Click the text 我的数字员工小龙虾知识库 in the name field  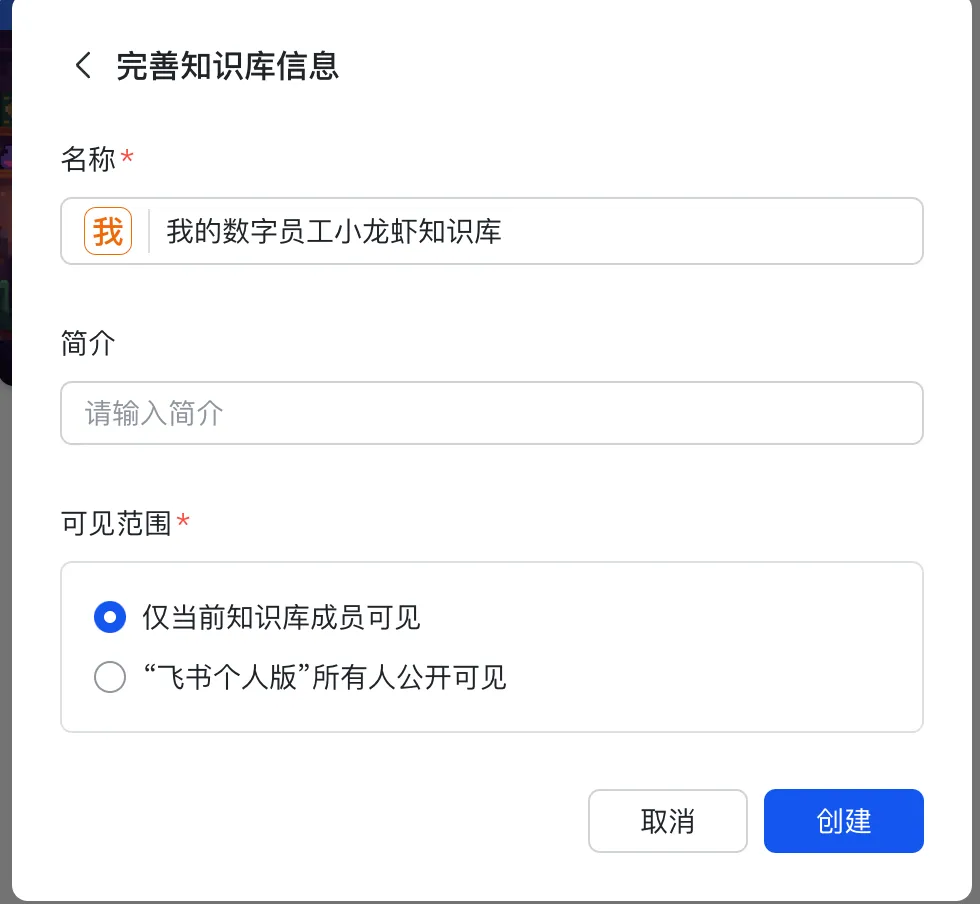tap(334, 231)
